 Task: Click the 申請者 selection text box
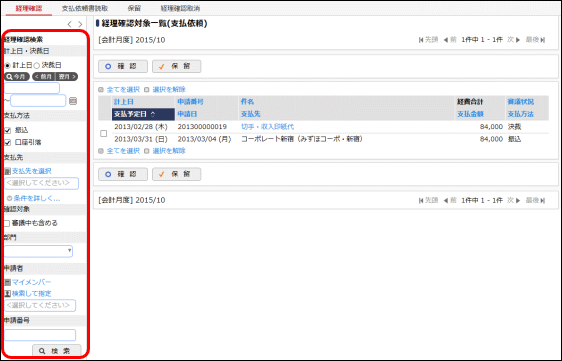(40, 305)
